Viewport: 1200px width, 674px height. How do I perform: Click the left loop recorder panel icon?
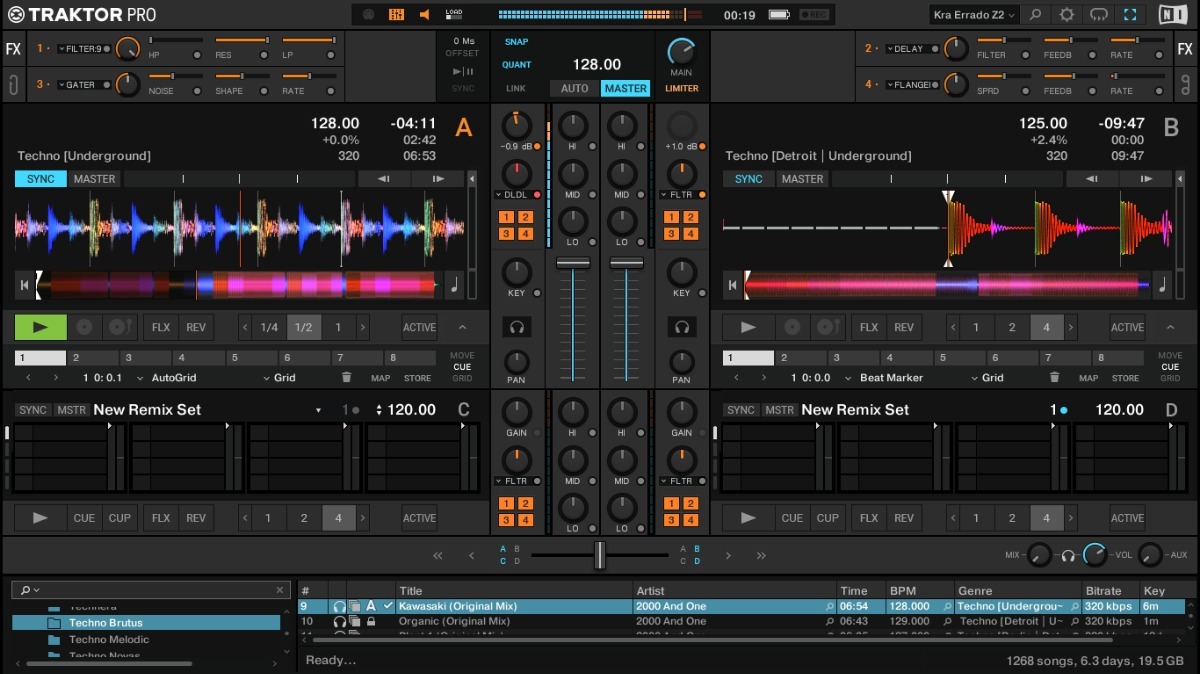point(13,84)
